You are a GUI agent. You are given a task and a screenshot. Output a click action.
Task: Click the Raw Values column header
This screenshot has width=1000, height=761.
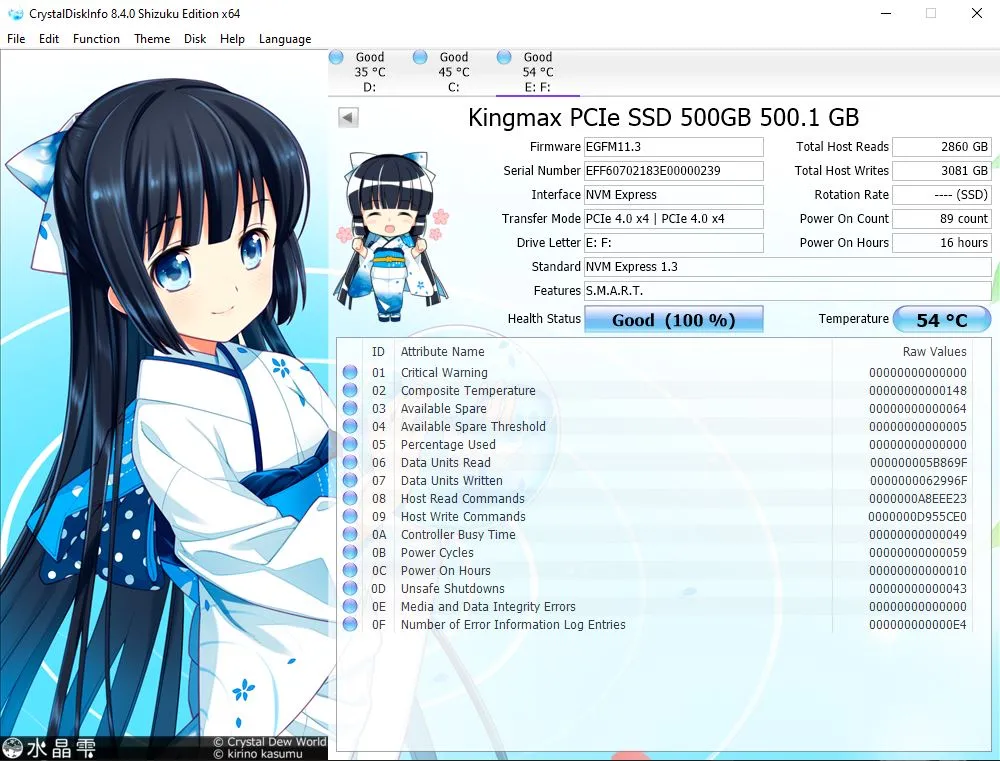click(x=934, y=351)
